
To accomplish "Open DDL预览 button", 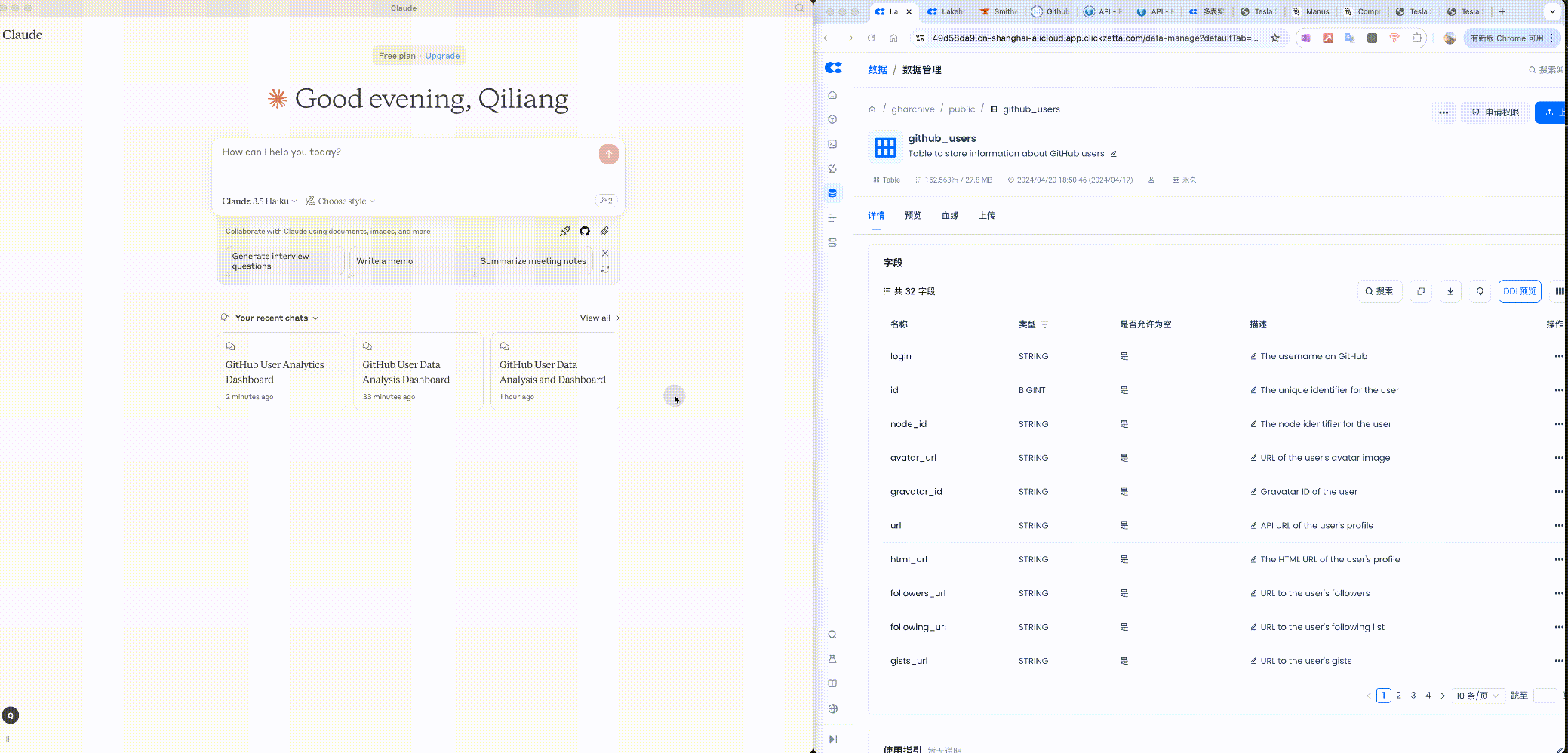I will tap(1520, 291).
